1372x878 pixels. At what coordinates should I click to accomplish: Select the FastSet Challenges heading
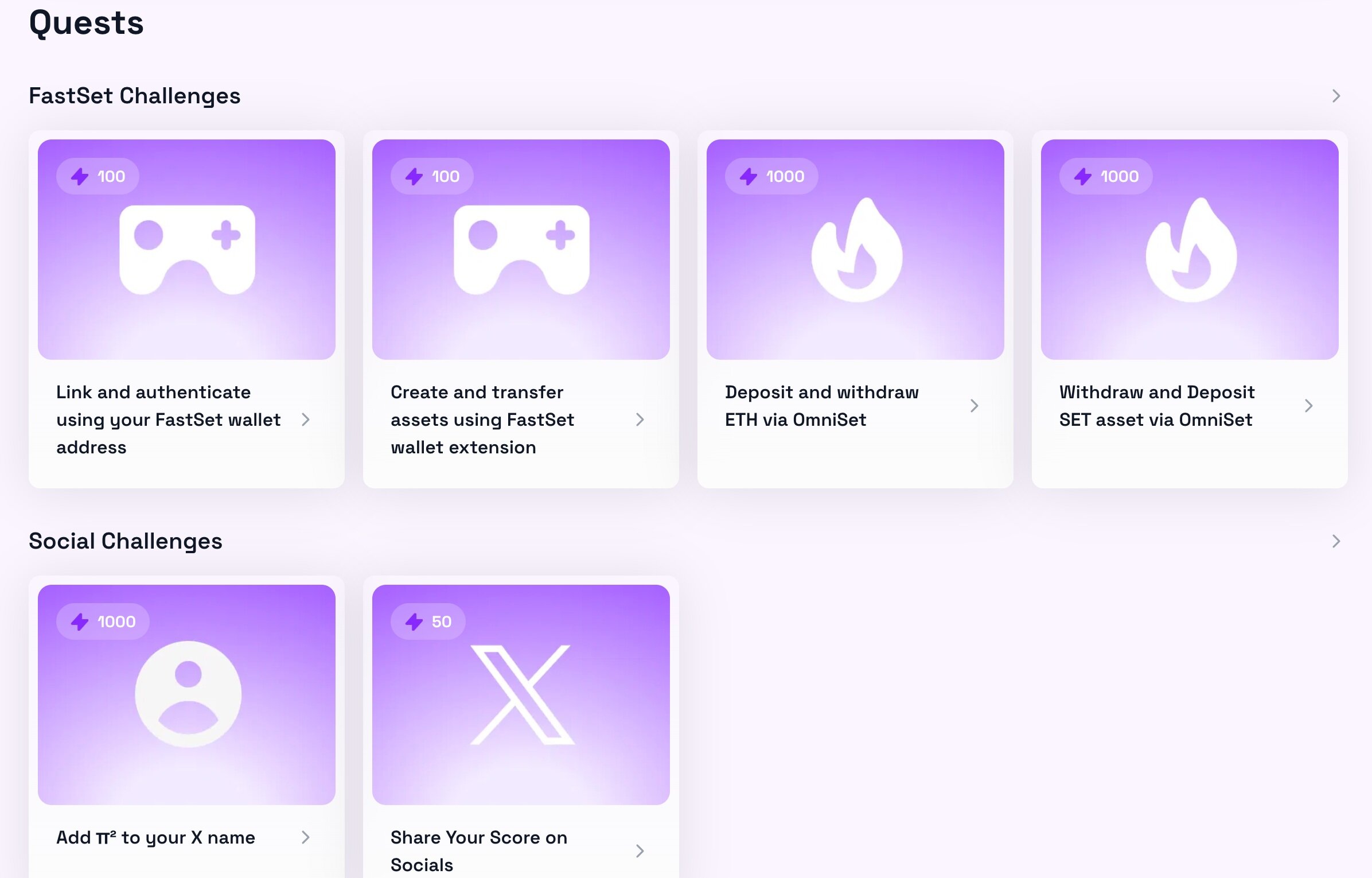[135, 96]
